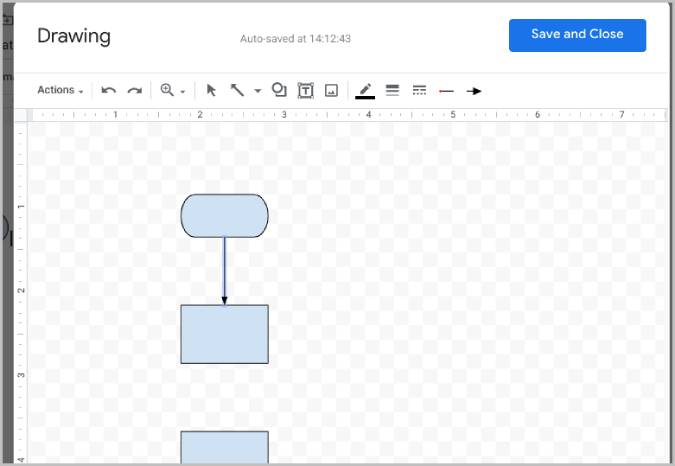The width and height of the screenshot is (675, 466).
Task: Click the Redo arrow
Action: tap(134, 90)
